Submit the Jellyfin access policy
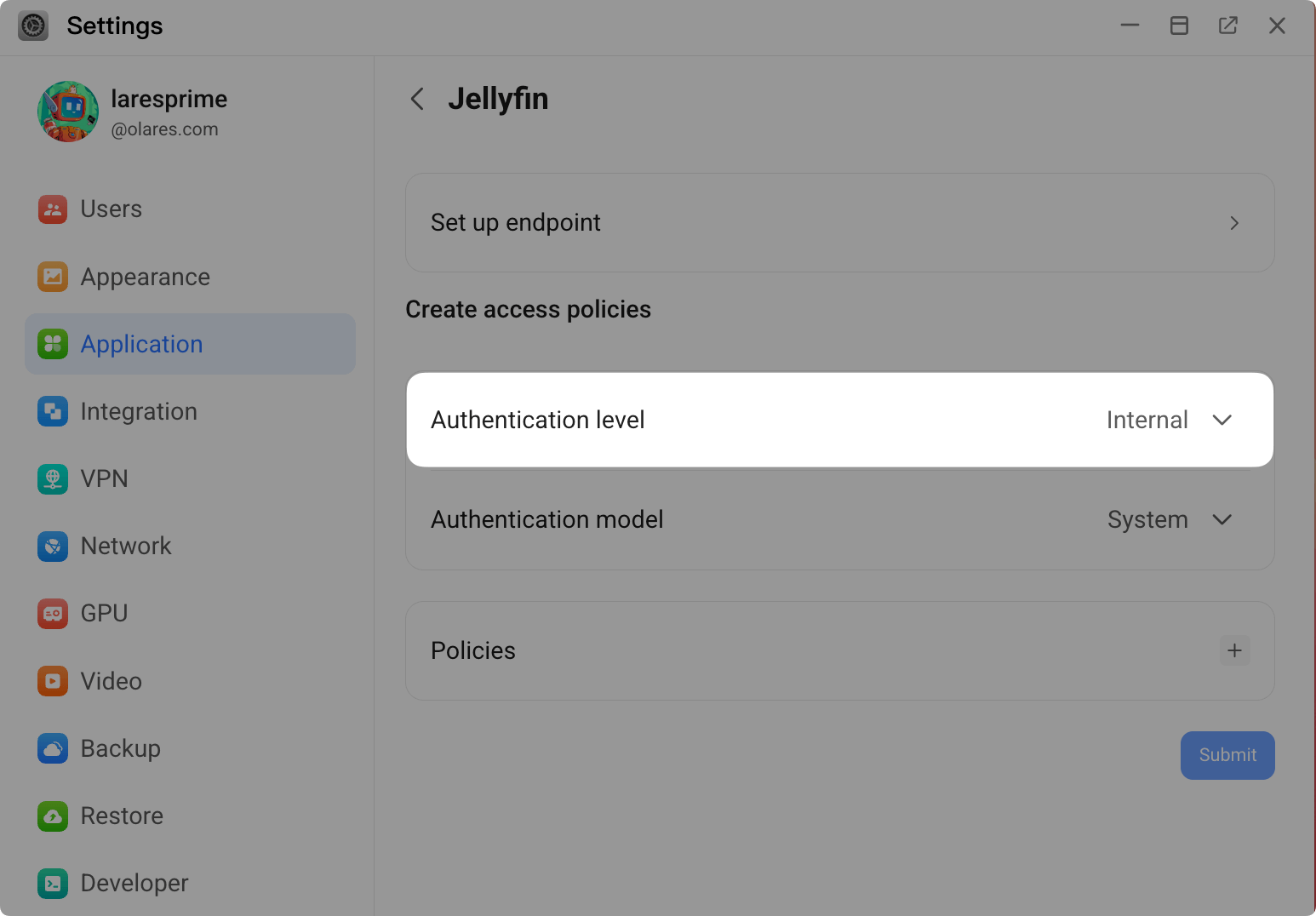Screen dimensions: 1316x916 tap(1227, 755)
